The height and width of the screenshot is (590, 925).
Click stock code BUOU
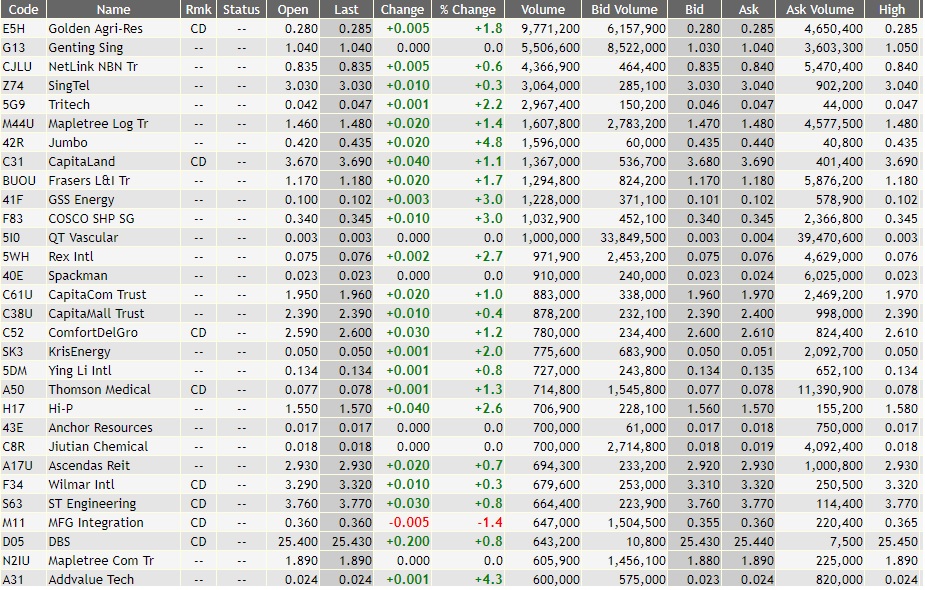point(19,181)
